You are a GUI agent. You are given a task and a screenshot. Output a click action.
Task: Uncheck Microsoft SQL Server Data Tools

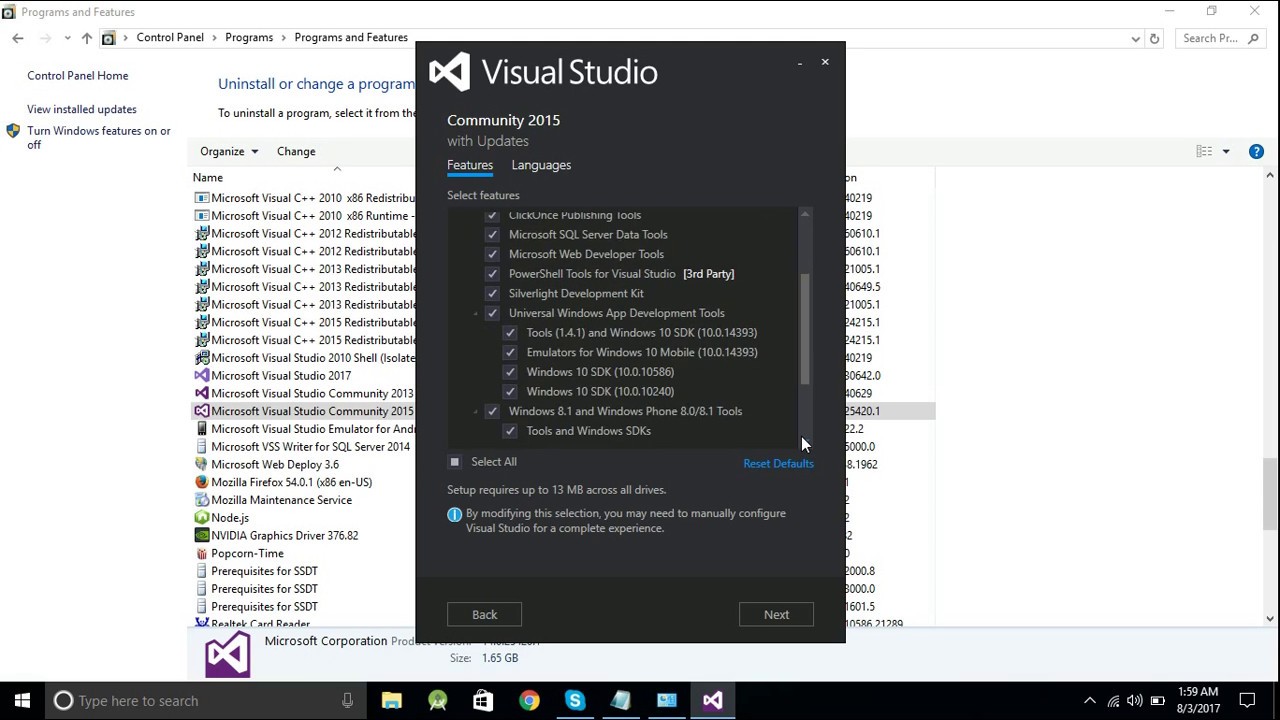[x=492, y=235]
